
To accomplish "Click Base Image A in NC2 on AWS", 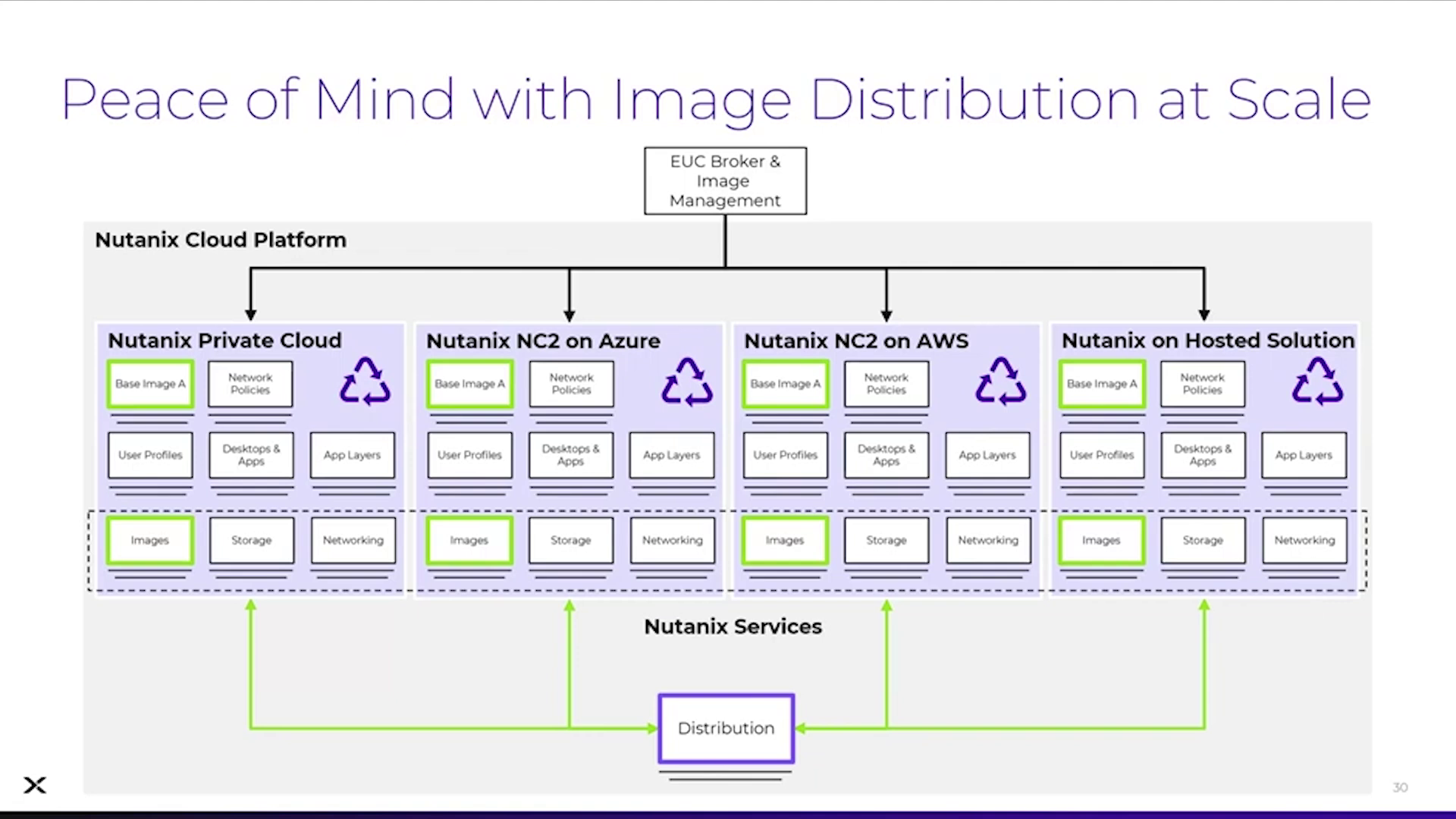I will pyautogui.click(x=786, y=384).
